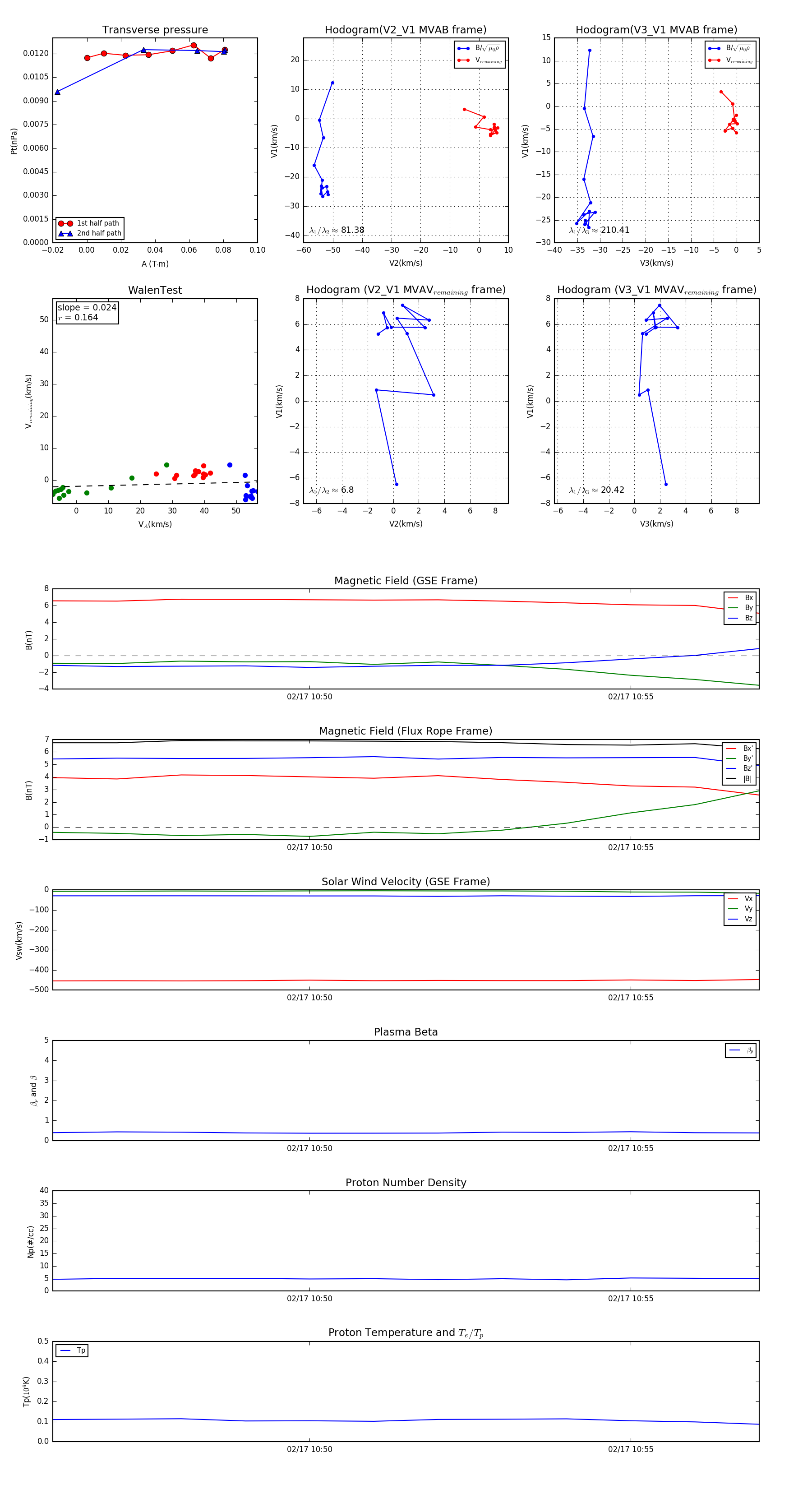Click the eigenvalue ratio text '20.42'
812x1489 pixels.
click(x=613, y=490)
